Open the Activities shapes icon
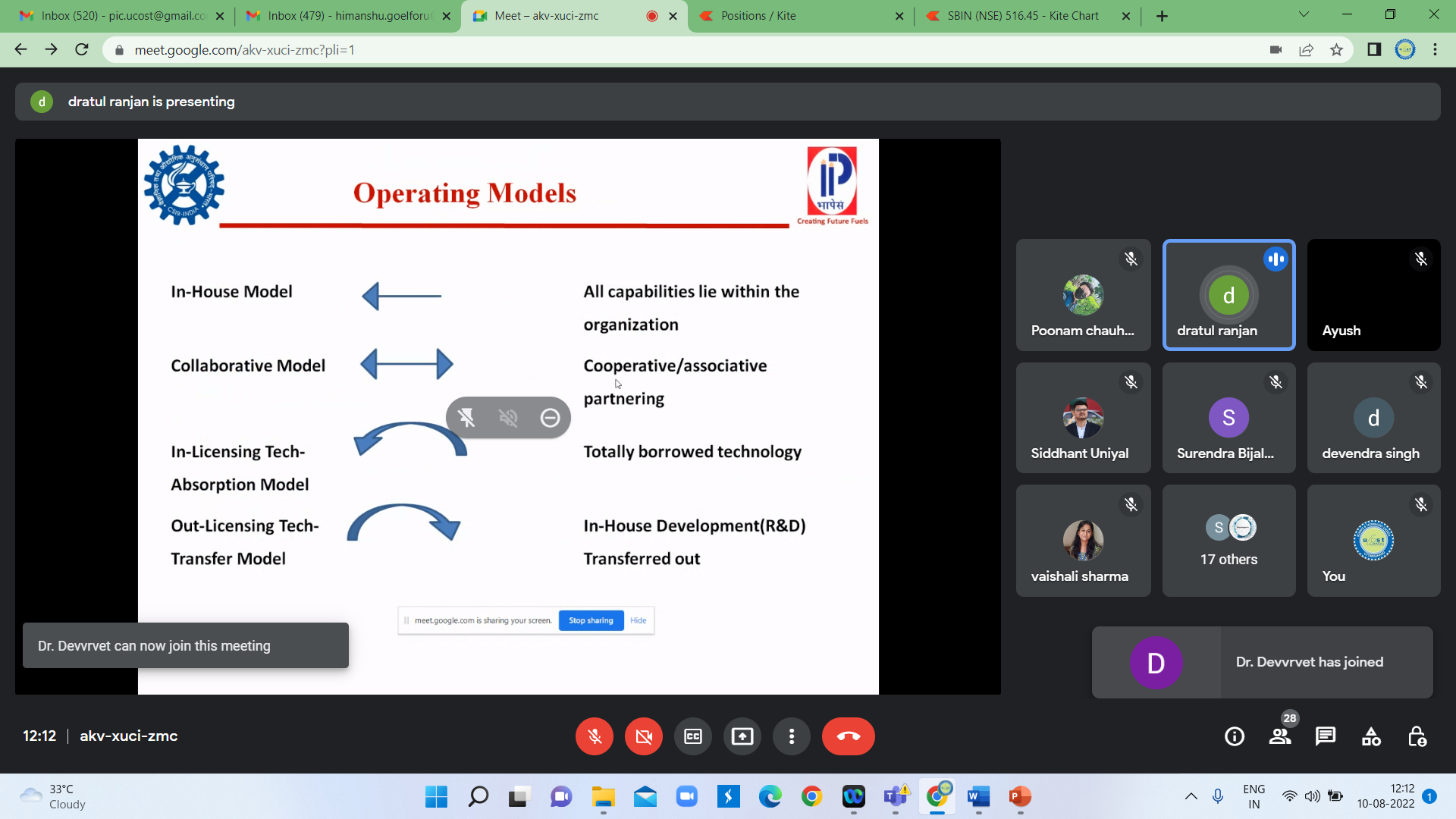This screenshot has width=1456, height=819. pos(1371,736)
